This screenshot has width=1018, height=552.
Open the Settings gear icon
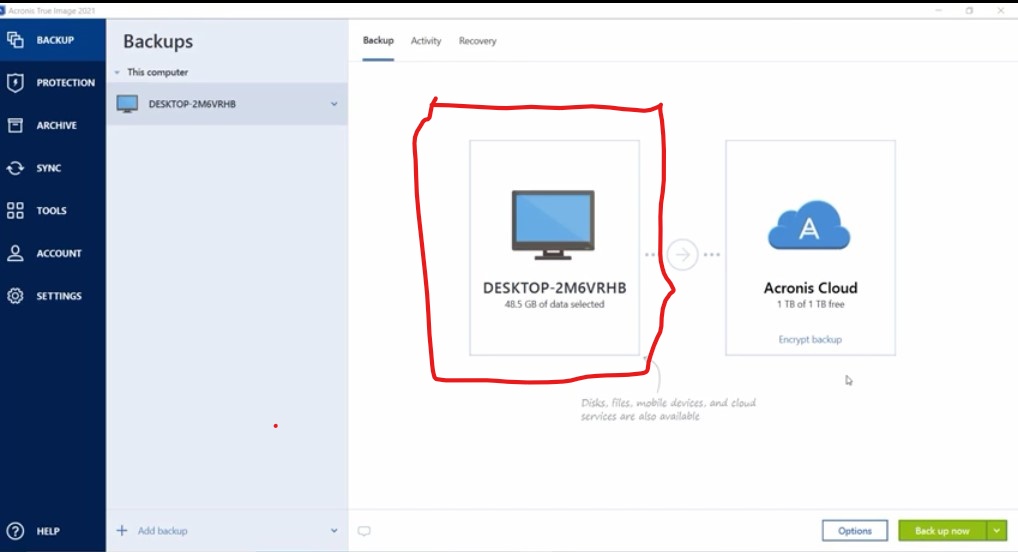[x=15, y=295]
